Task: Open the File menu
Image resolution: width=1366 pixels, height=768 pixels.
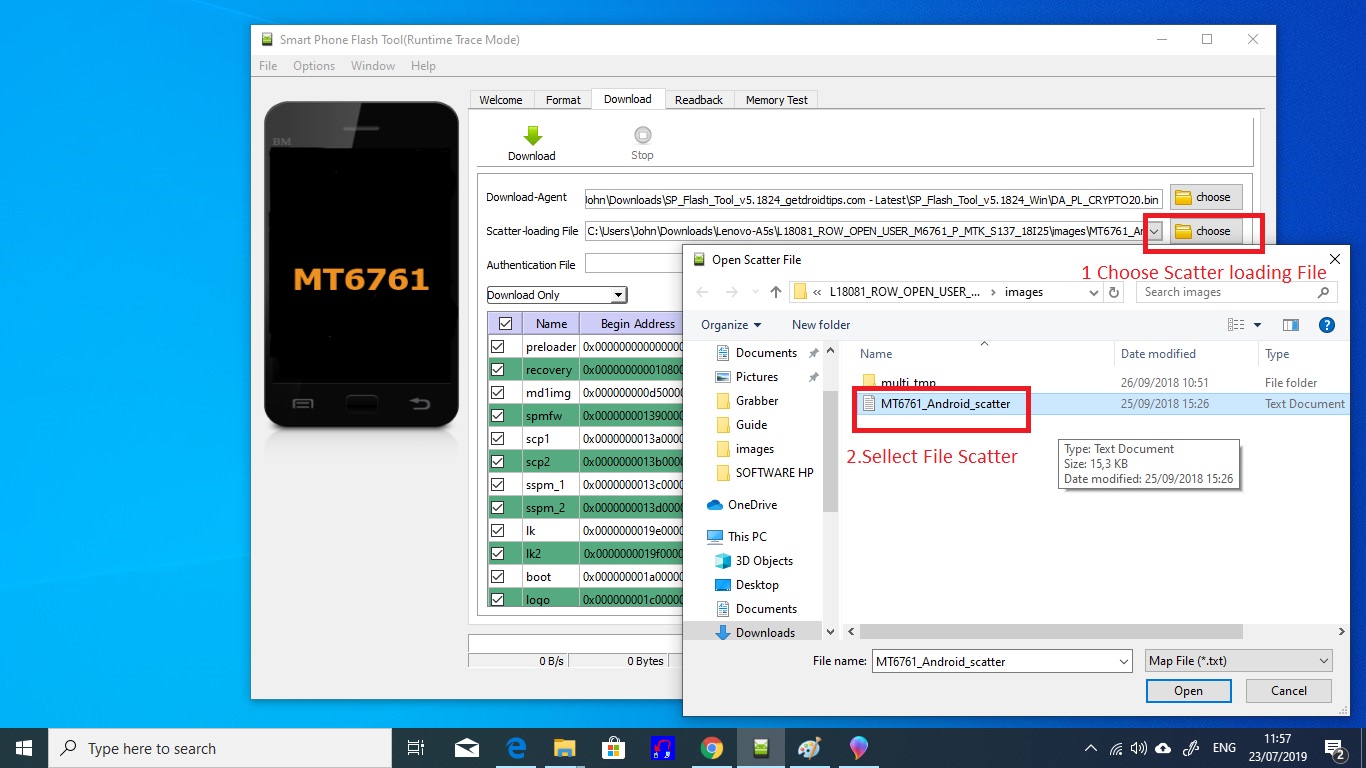Action: 268,66
